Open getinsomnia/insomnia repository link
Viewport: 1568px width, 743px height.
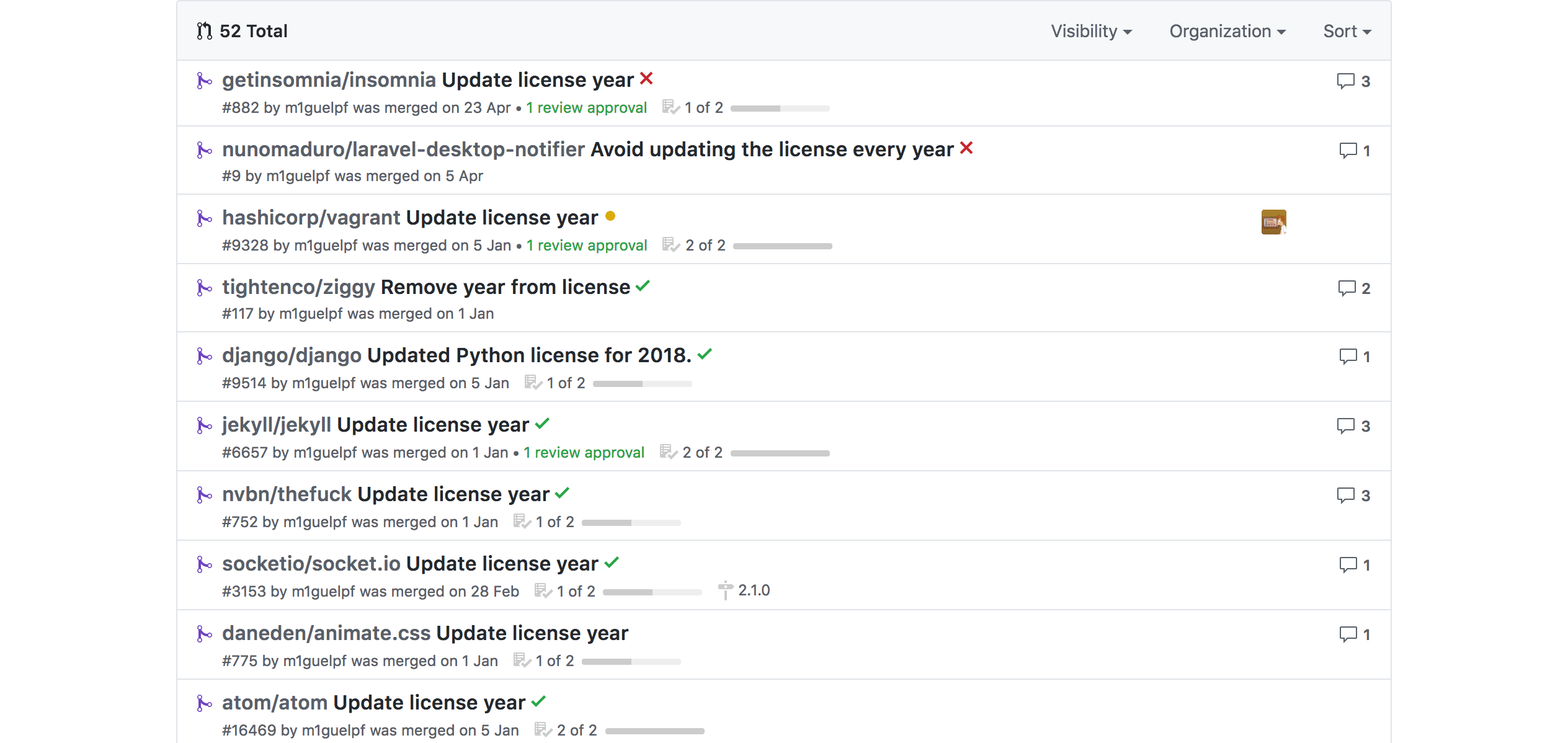(329, 80)
